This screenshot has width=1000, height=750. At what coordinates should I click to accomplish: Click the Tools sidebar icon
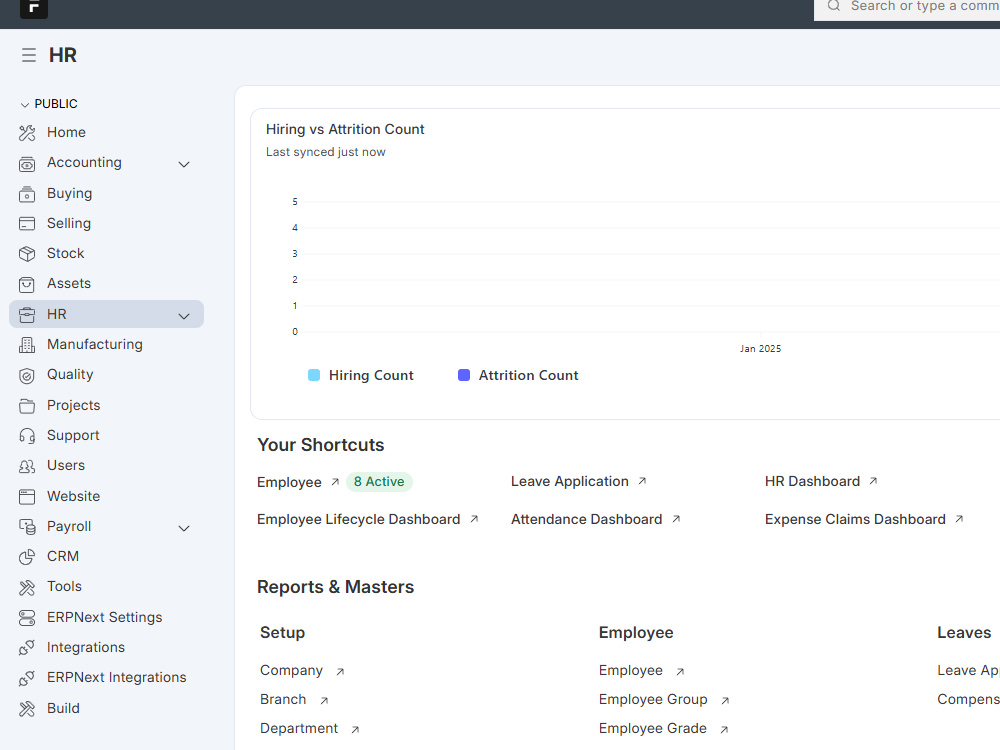click(27, 587)
